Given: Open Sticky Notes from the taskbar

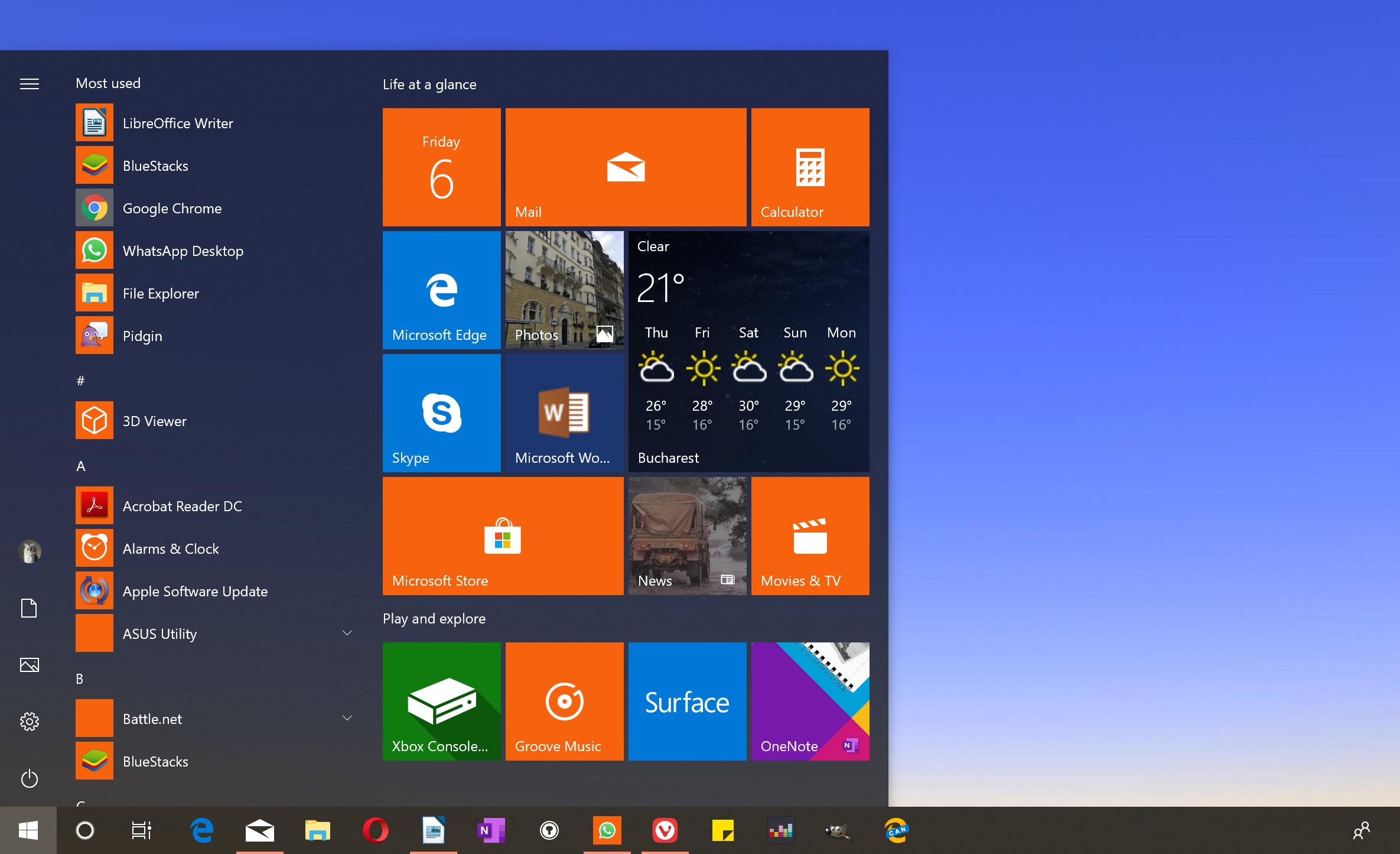Looking at the screenshot, I should pos(723,830).
